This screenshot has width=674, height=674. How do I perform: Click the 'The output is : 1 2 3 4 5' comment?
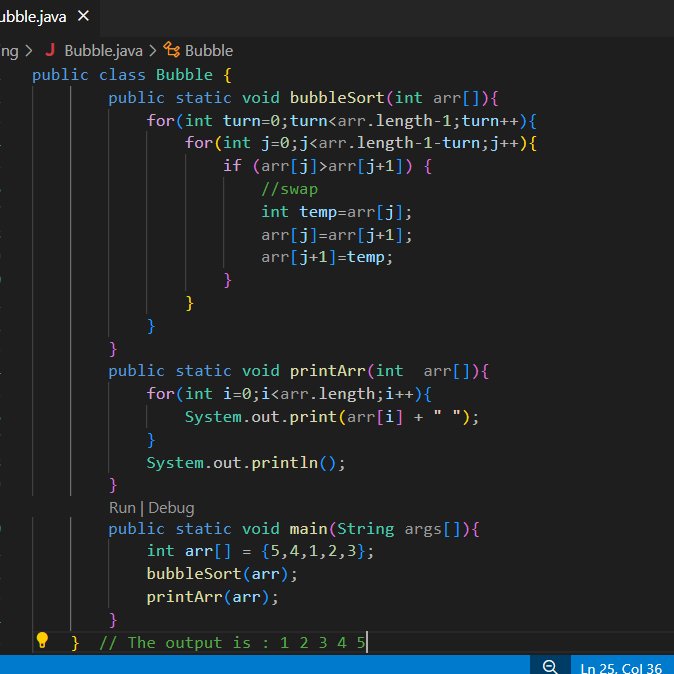232,643
